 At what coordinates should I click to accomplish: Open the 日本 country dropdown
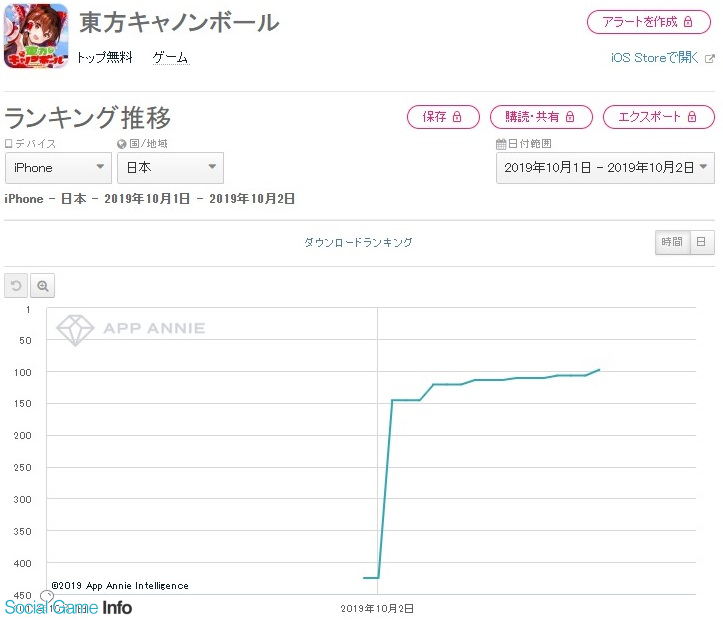tap(170, 168)
